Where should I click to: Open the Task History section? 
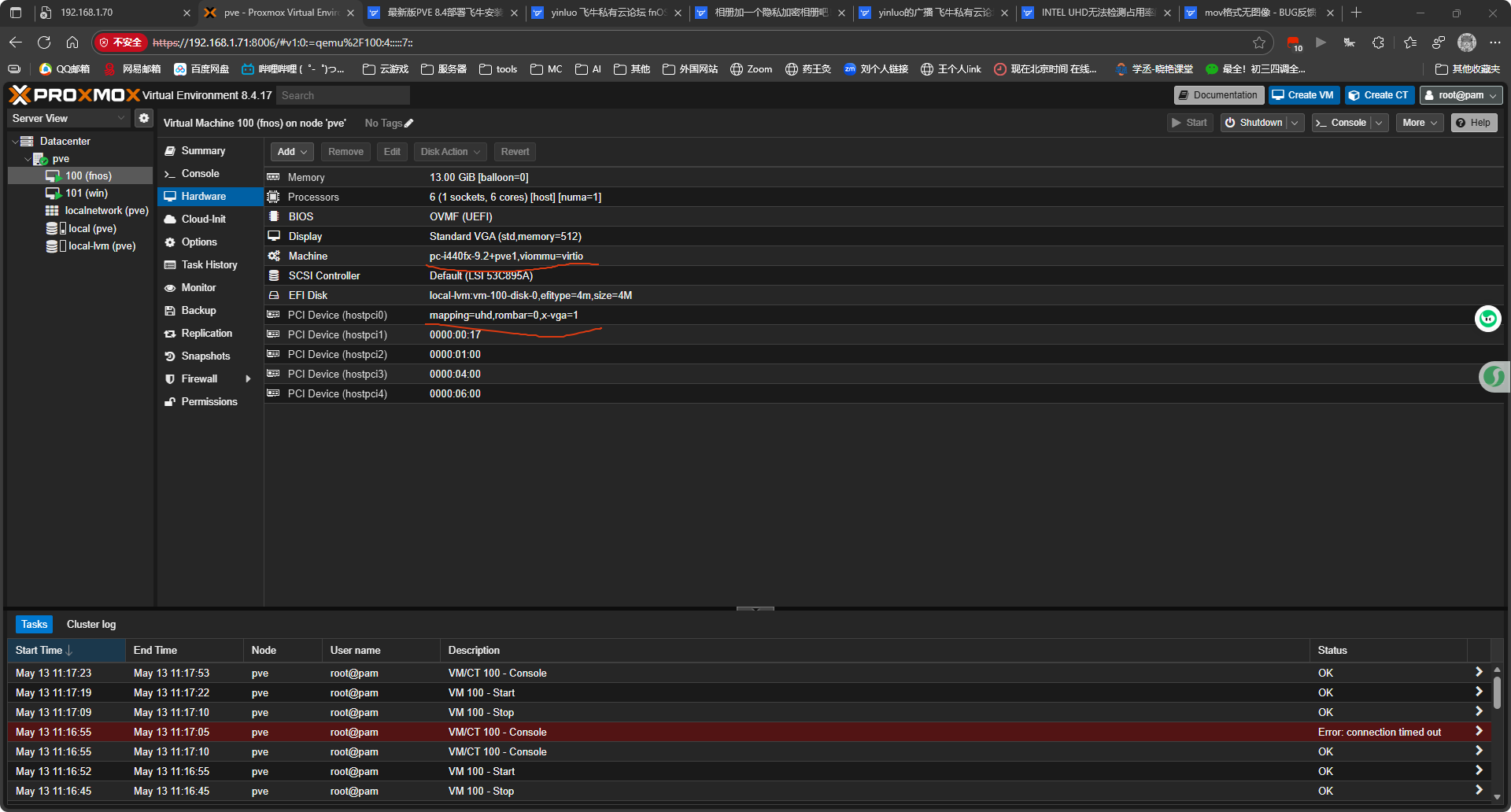[210, 264]
